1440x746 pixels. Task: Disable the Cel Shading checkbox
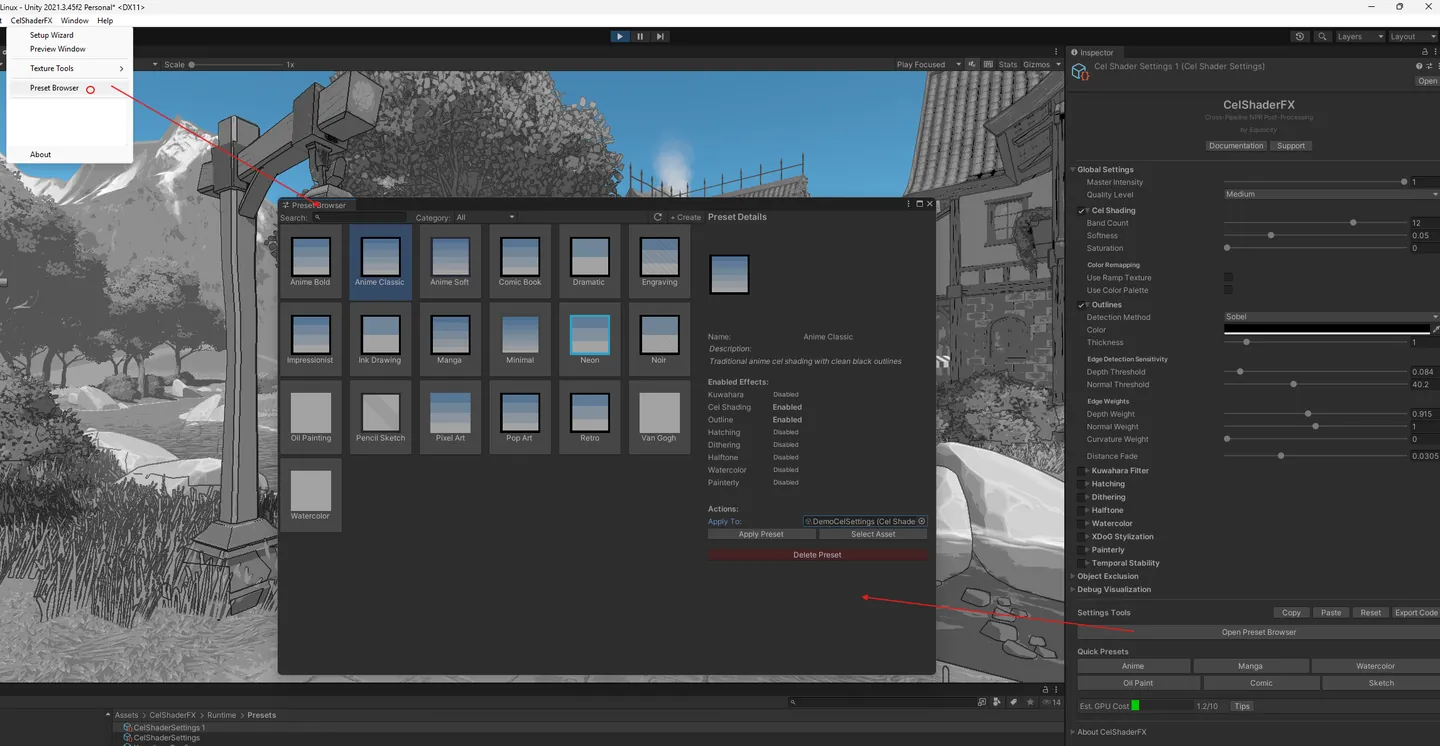click(1083, 211)
